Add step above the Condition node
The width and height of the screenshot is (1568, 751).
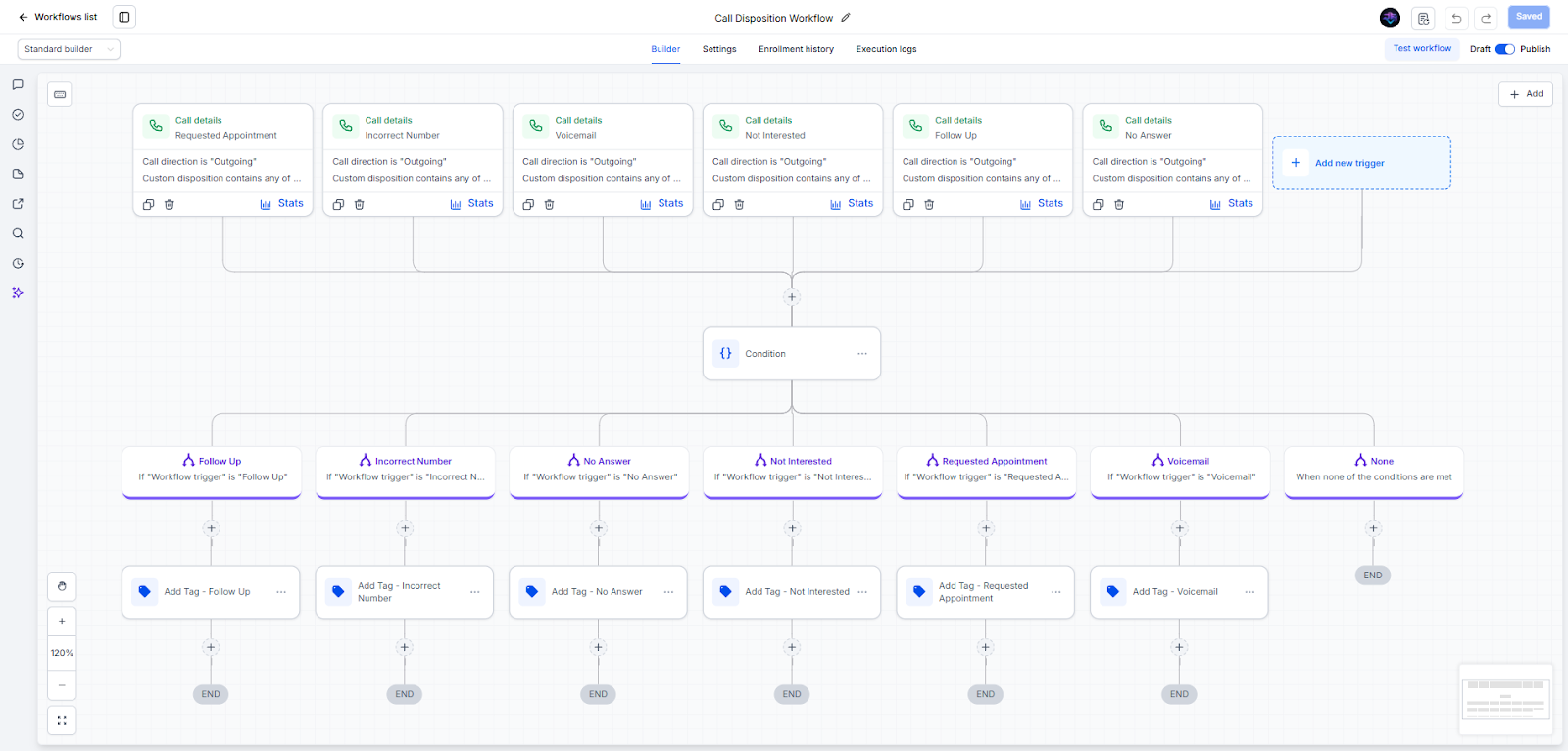(792, 297)
